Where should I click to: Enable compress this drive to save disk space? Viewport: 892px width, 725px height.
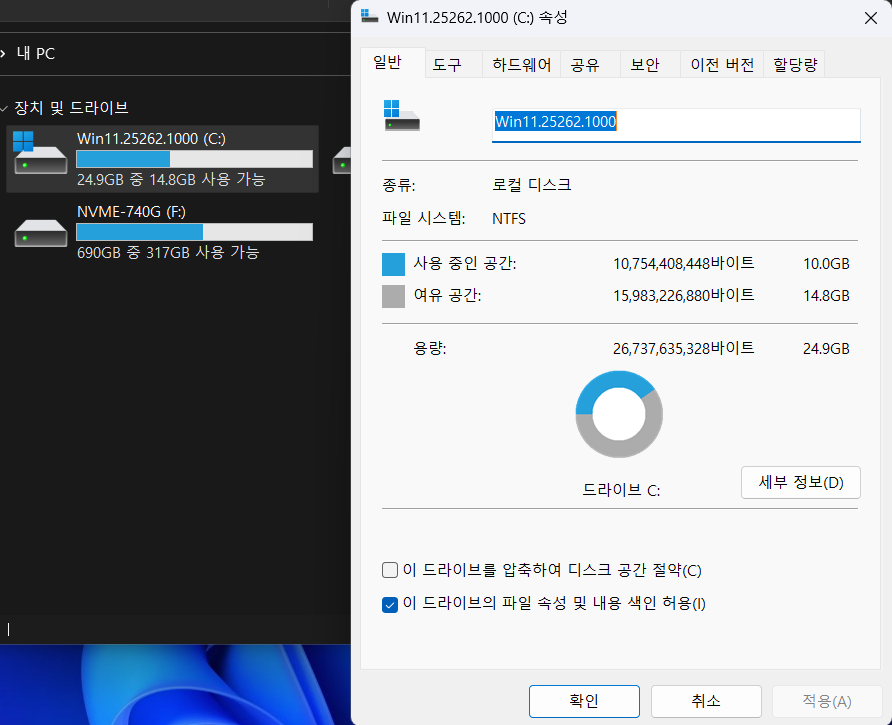[390, 570]
